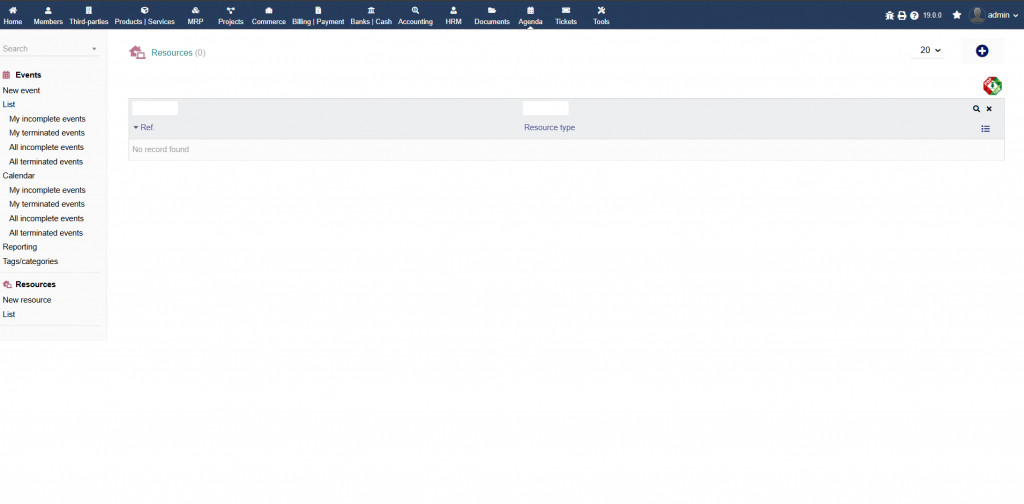Click the print page icon
This screenshot has height=504, width=1024.
click(902, 15)
